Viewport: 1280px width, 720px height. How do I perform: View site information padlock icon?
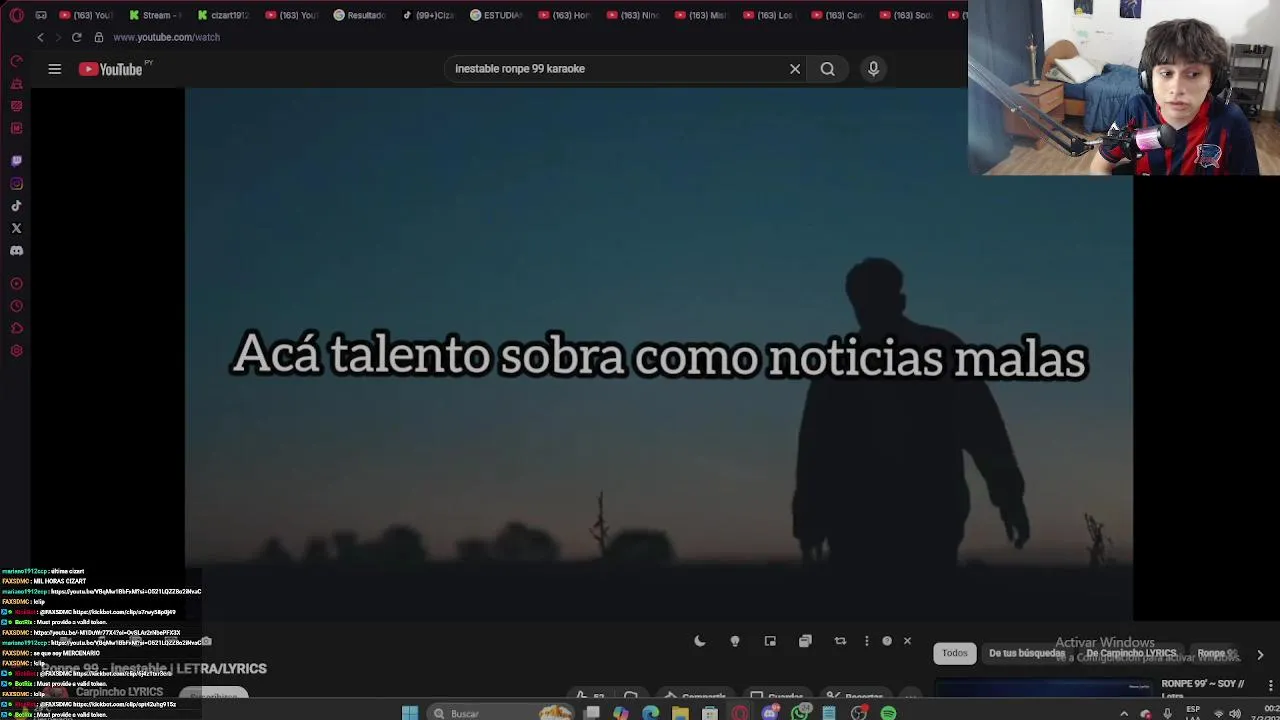98,37
